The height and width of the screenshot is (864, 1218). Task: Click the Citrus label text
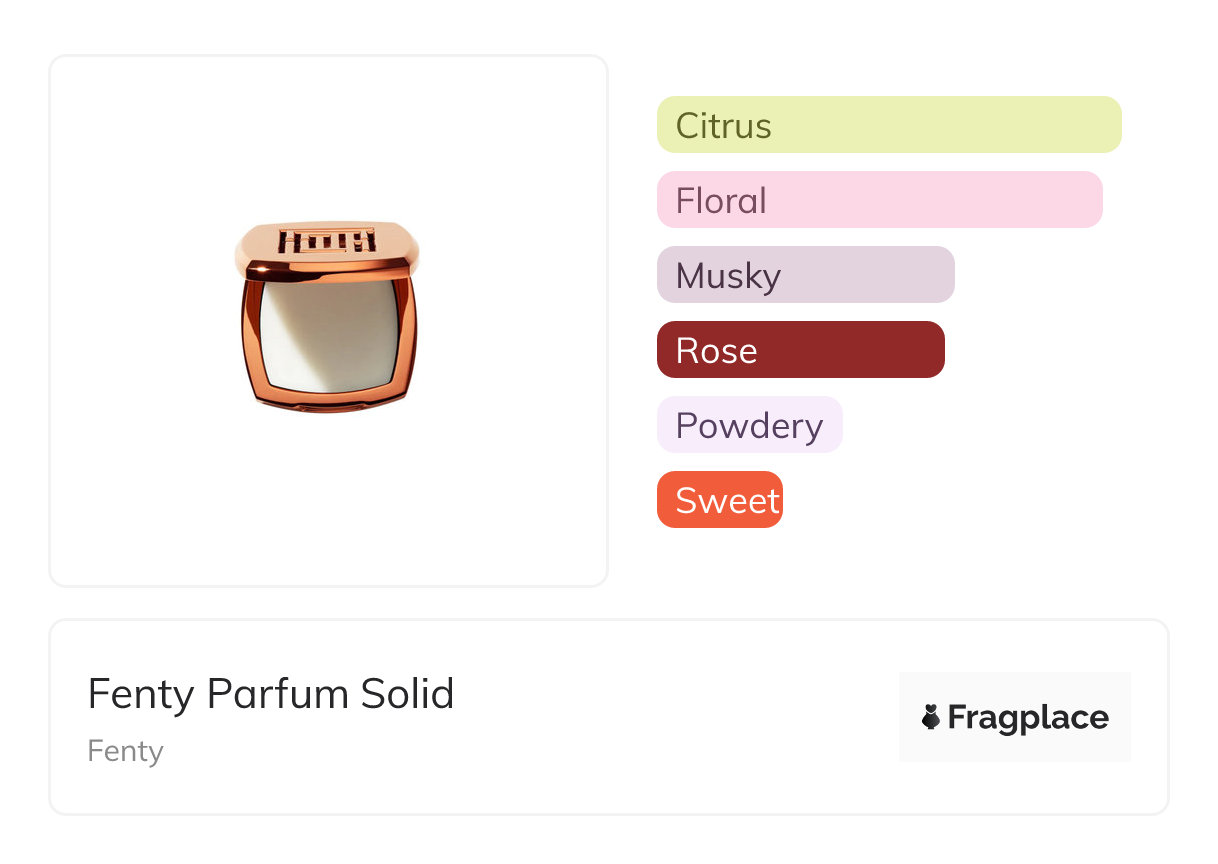click(723, 126)
